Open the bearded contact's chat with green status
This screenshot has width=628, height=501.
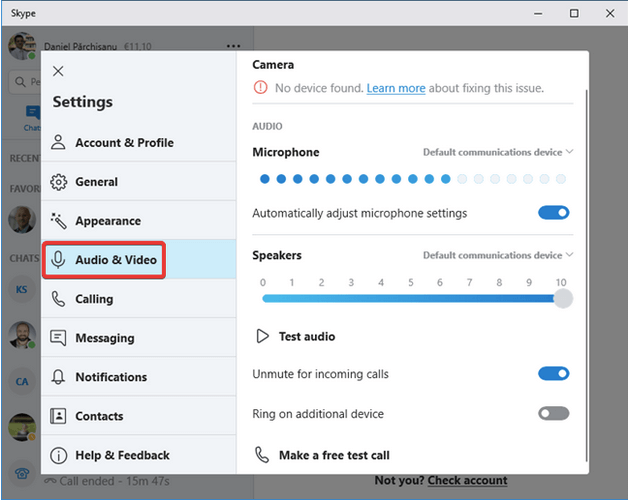point(22,335)
